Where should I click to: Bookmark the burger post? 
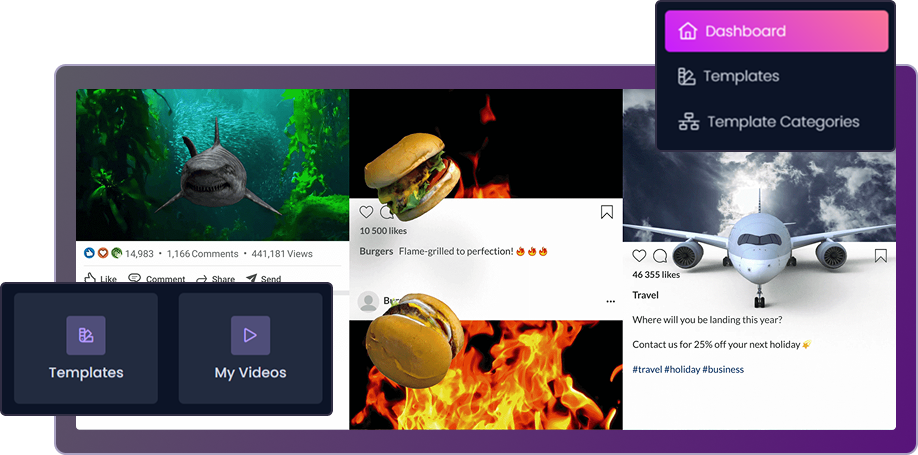(607, 212)
